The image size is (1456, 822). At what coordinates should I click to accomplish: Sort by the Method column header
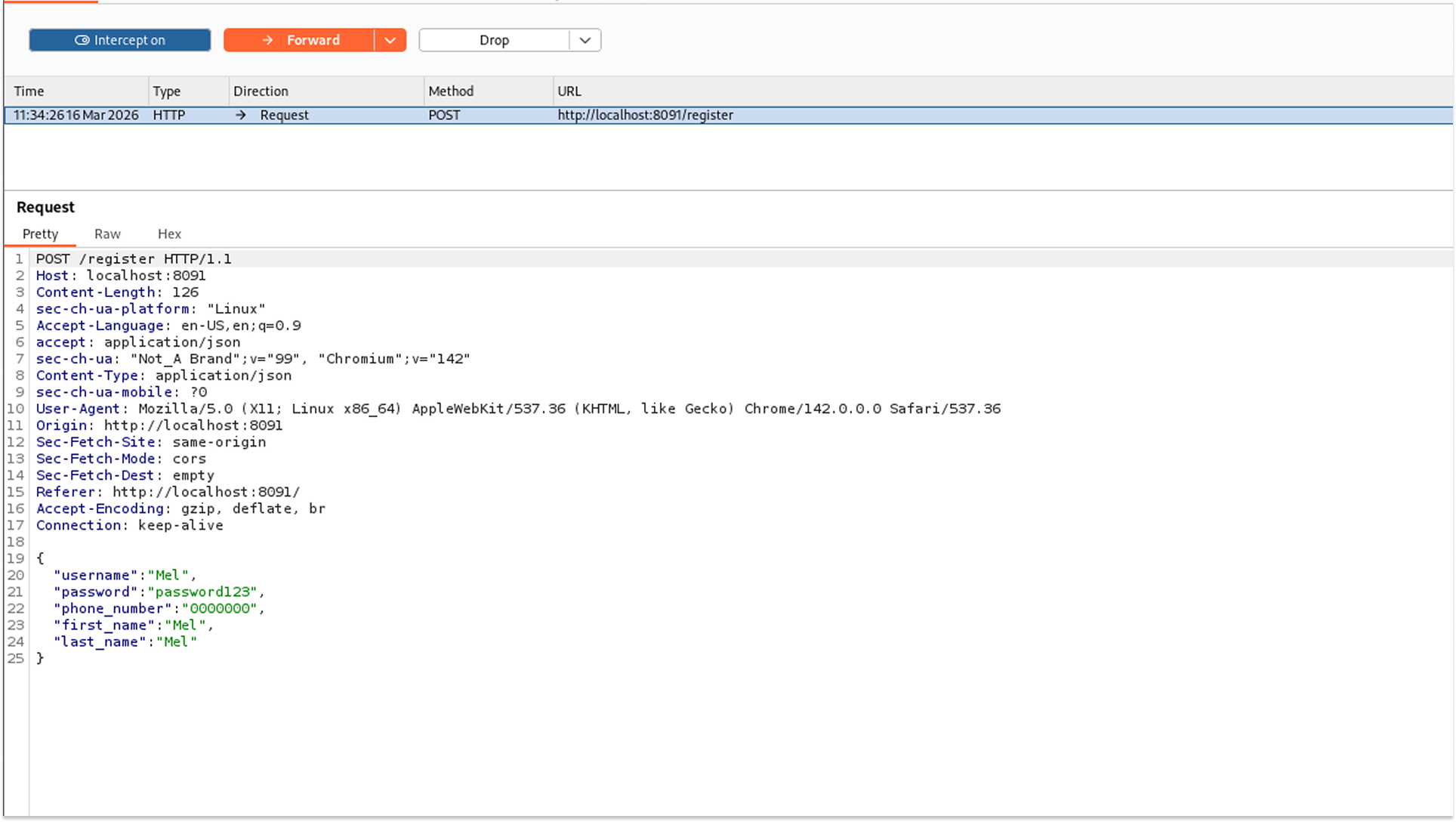tap(451, 91)
